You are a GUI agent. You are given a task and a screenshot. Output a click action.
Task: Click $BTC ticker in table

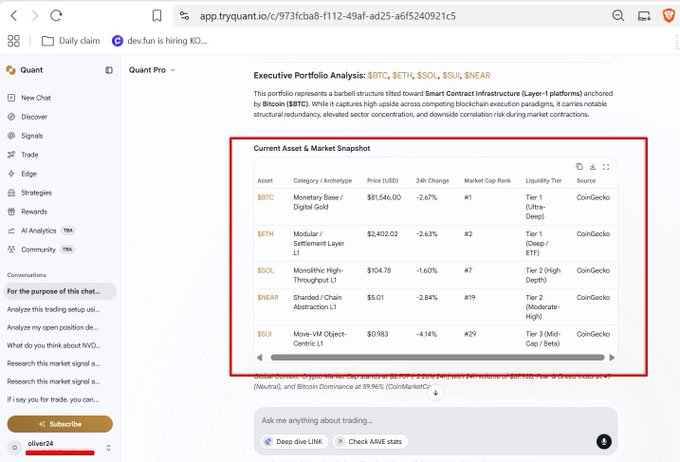click(265, 197)
